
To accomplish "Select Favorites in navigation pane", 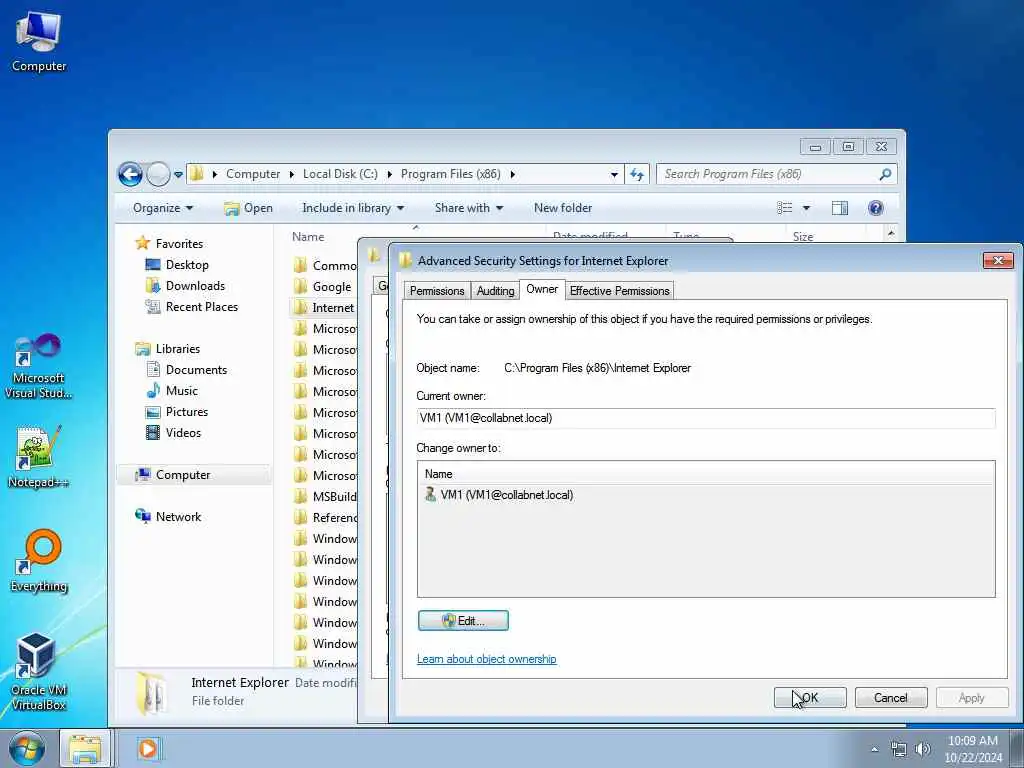I will pyautogui.click(x=179, y=244).
